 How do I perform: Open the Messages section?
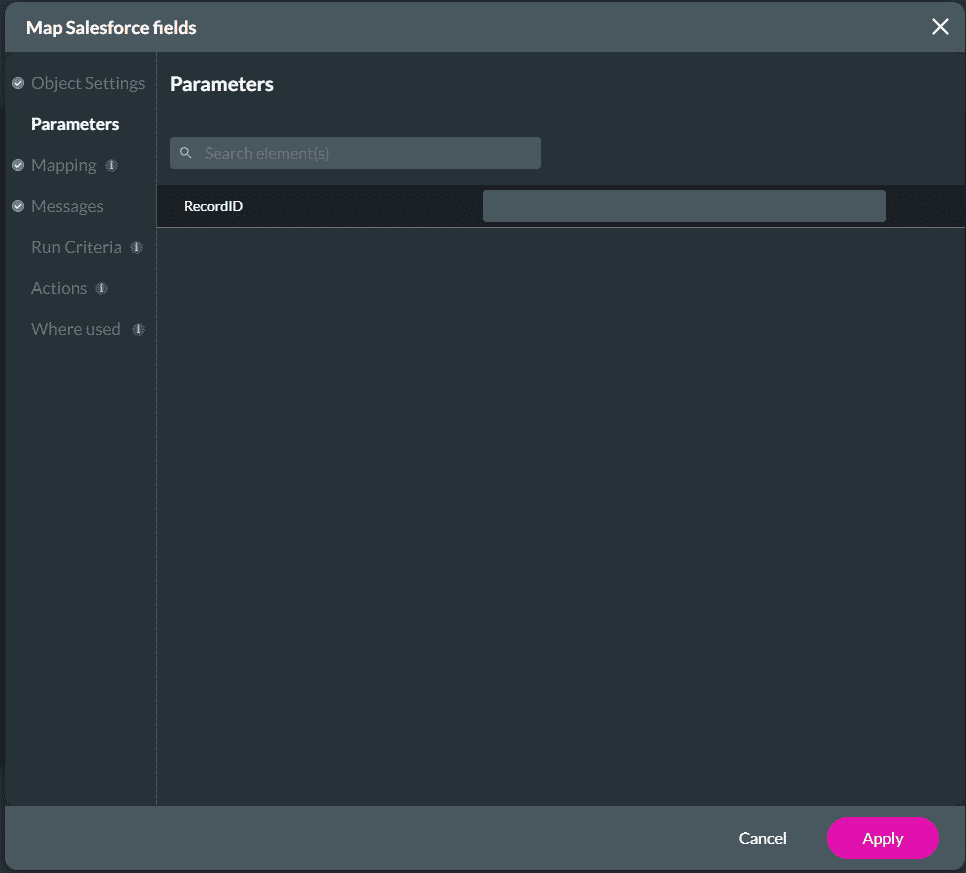[x=66, y=206]
